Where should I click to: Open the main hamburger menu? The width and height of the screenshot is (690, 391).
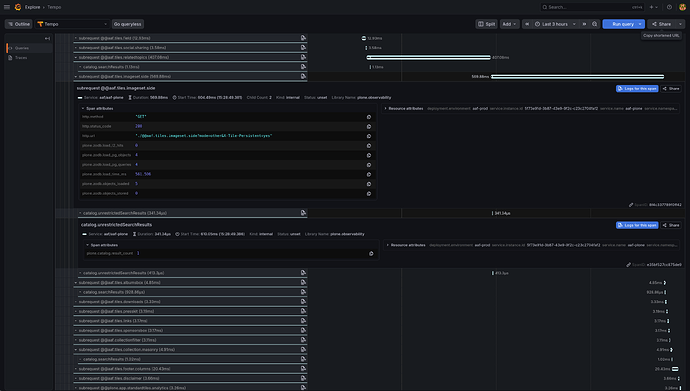coord(7,7)
